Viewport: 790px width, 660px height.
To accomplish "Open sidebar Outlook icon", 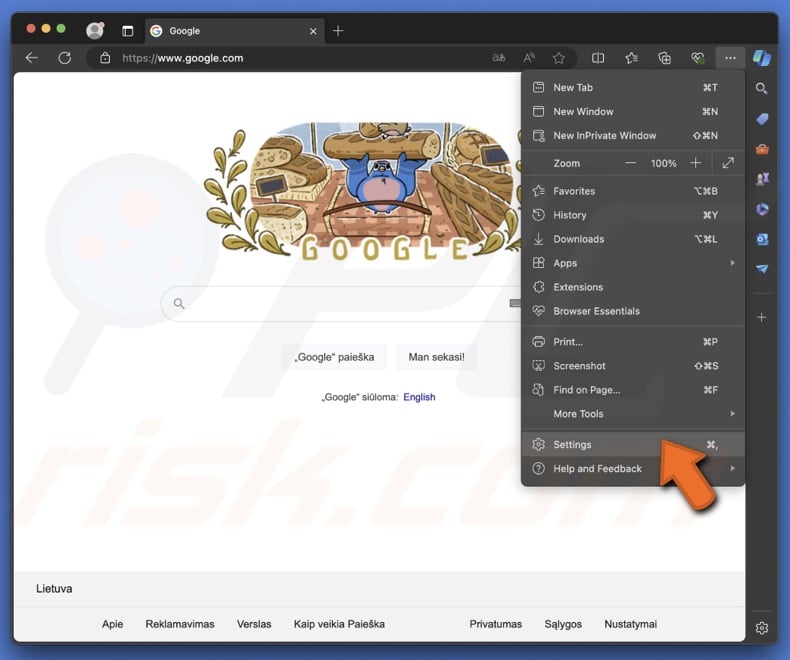I will 762,239.
